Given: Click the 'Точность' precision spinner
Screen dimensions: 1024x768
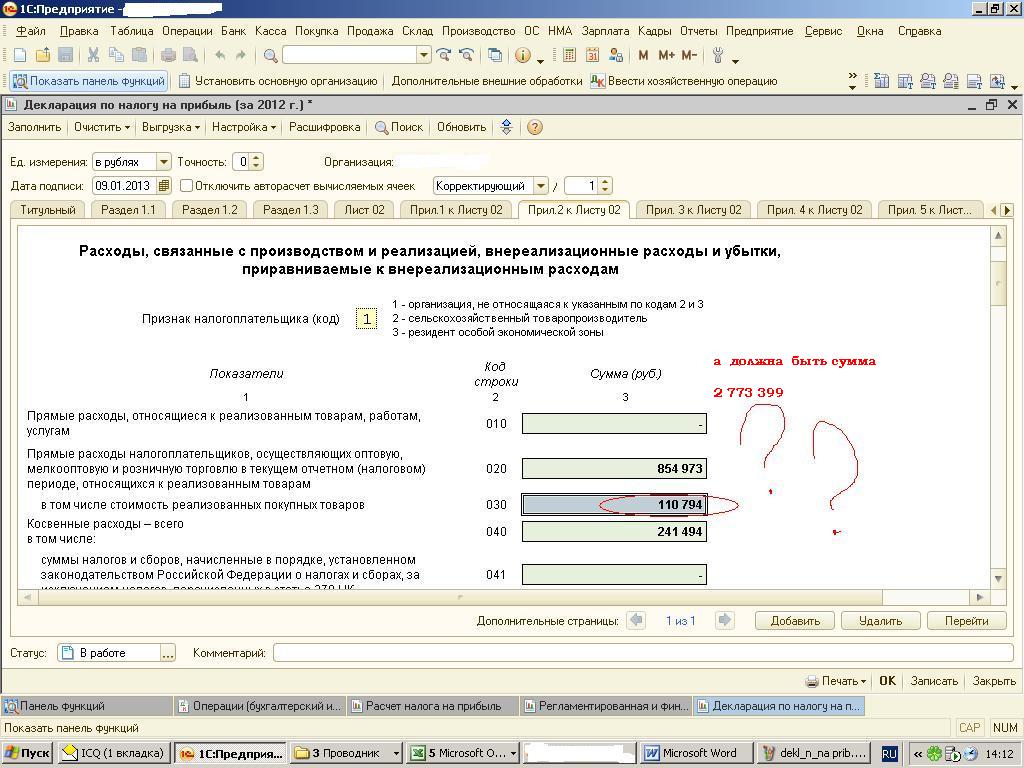Looking at the screenshot, I should (256, 161).
